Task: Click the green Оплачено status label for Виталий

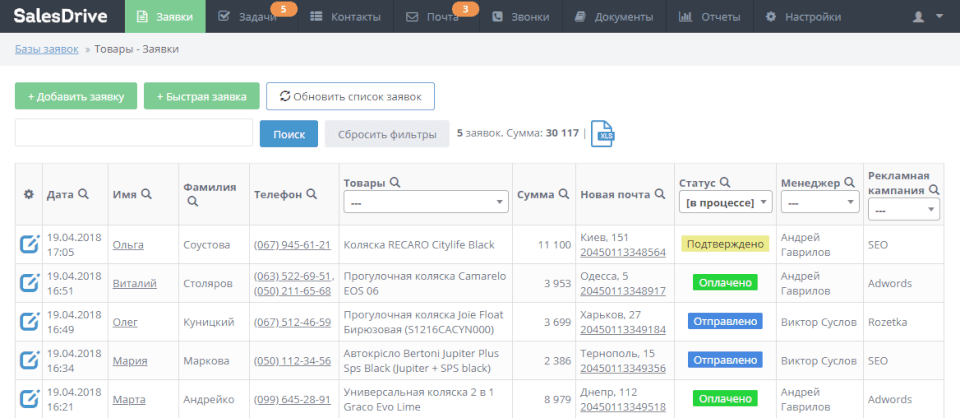Action: [725, 283]
